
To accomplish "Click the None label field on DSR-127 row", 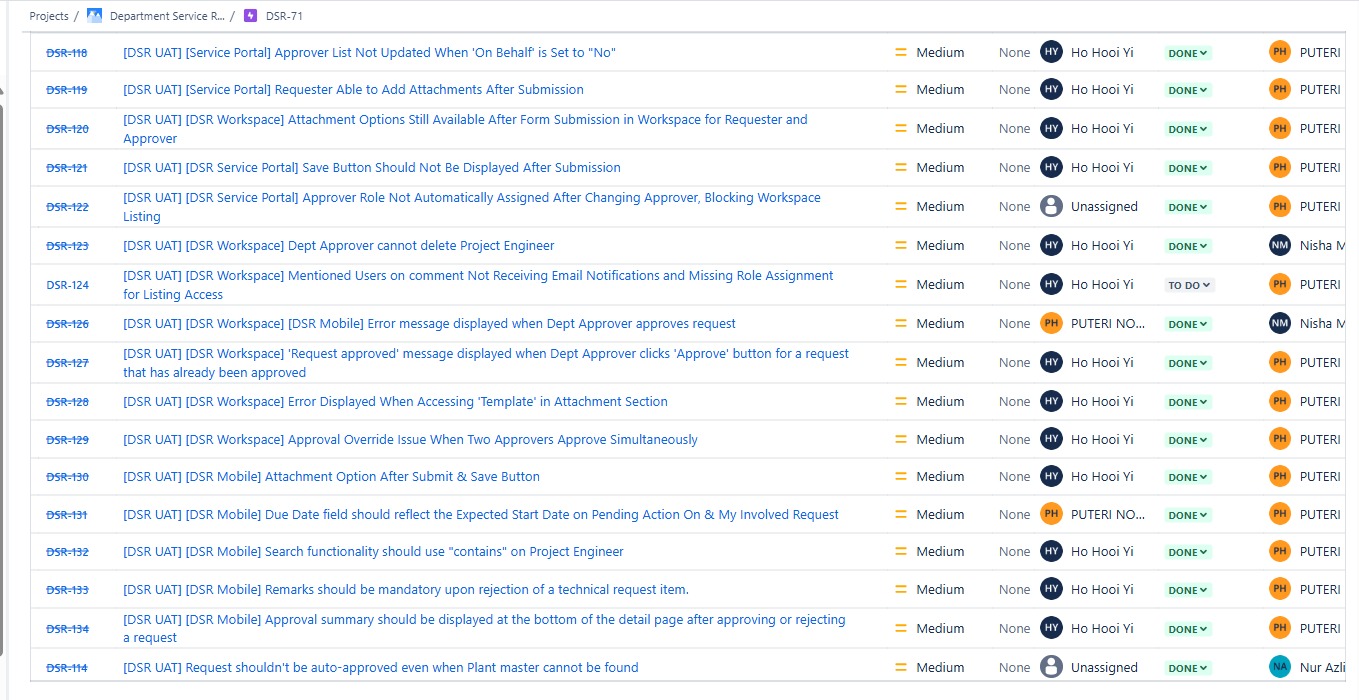I will (x=1014, y=363).
